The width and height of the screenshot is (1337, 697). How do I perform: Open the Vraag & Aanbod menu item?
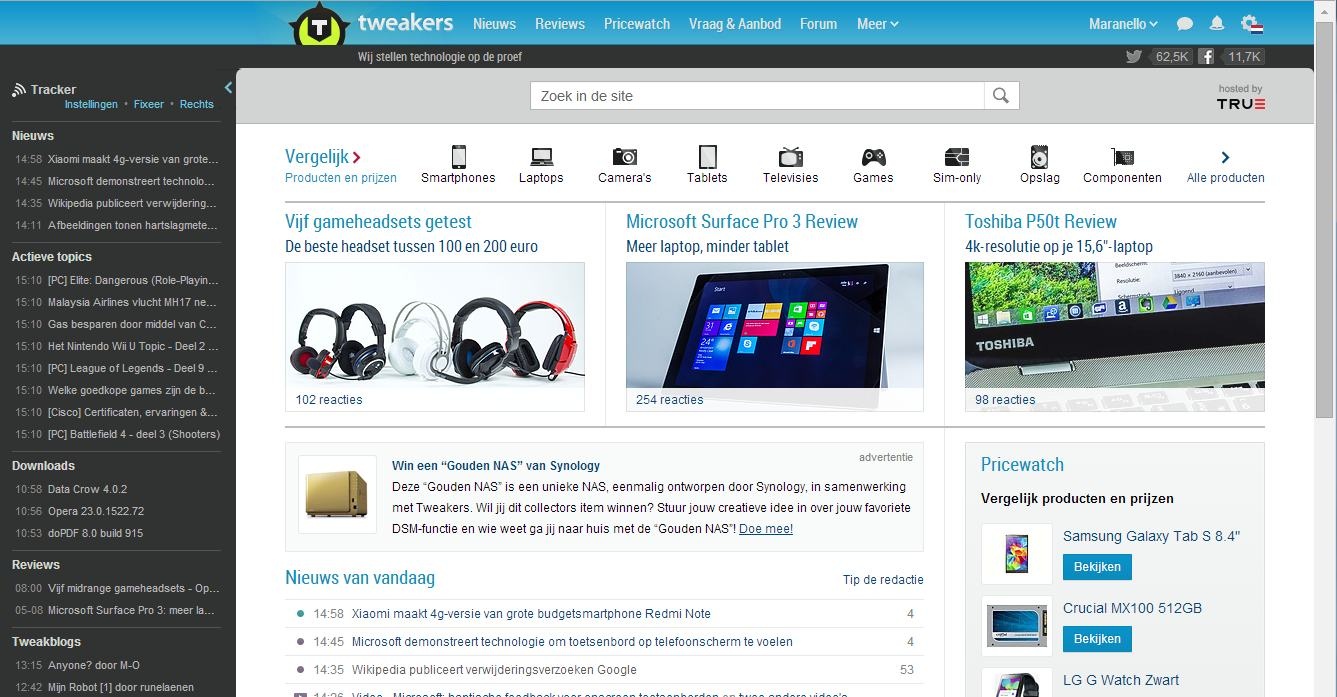[x=735, y=24]
